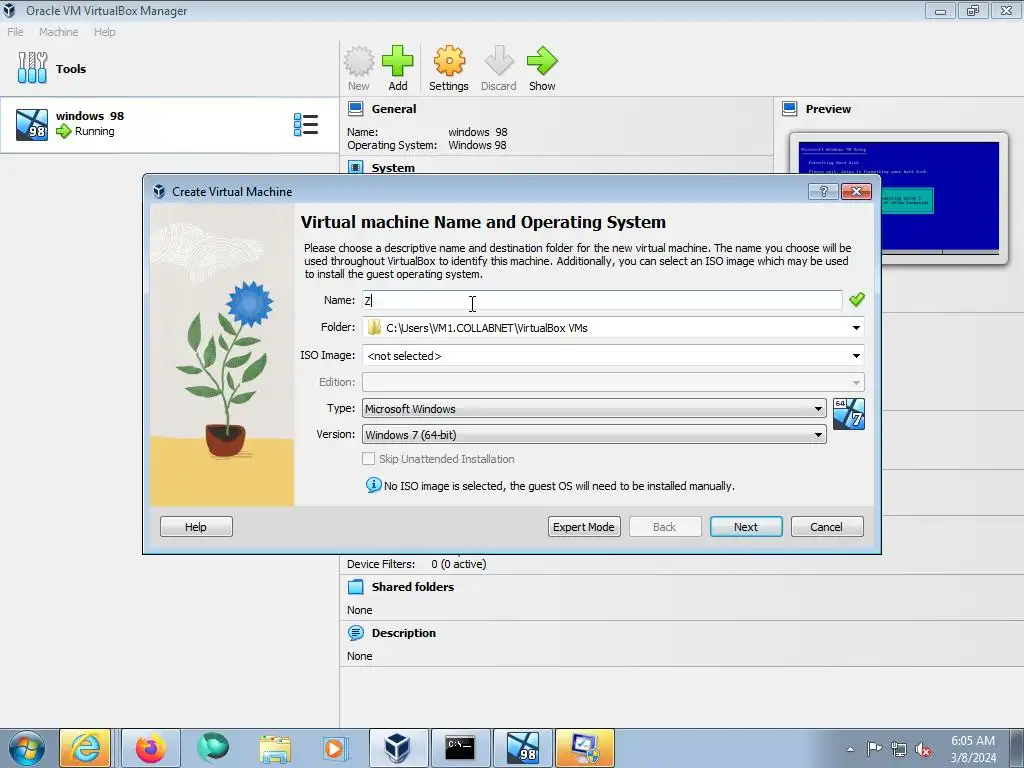
Task: Open the Windows Start button
Action: point(27,748)
